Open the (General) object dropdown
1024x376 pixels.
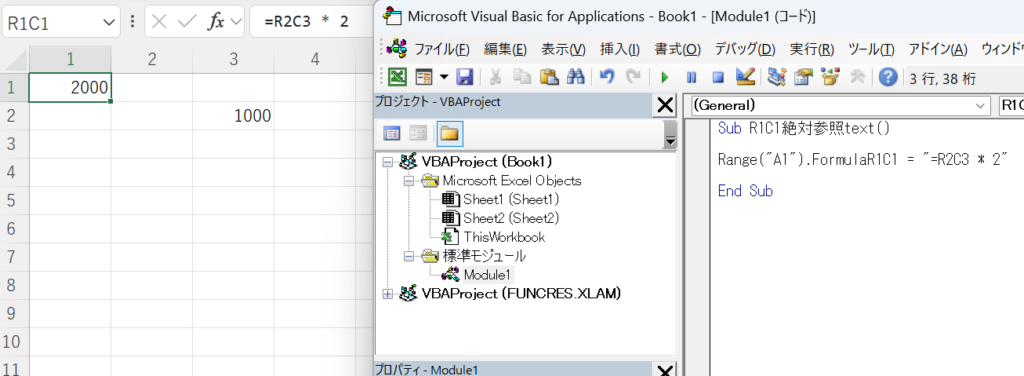point(981,106)
